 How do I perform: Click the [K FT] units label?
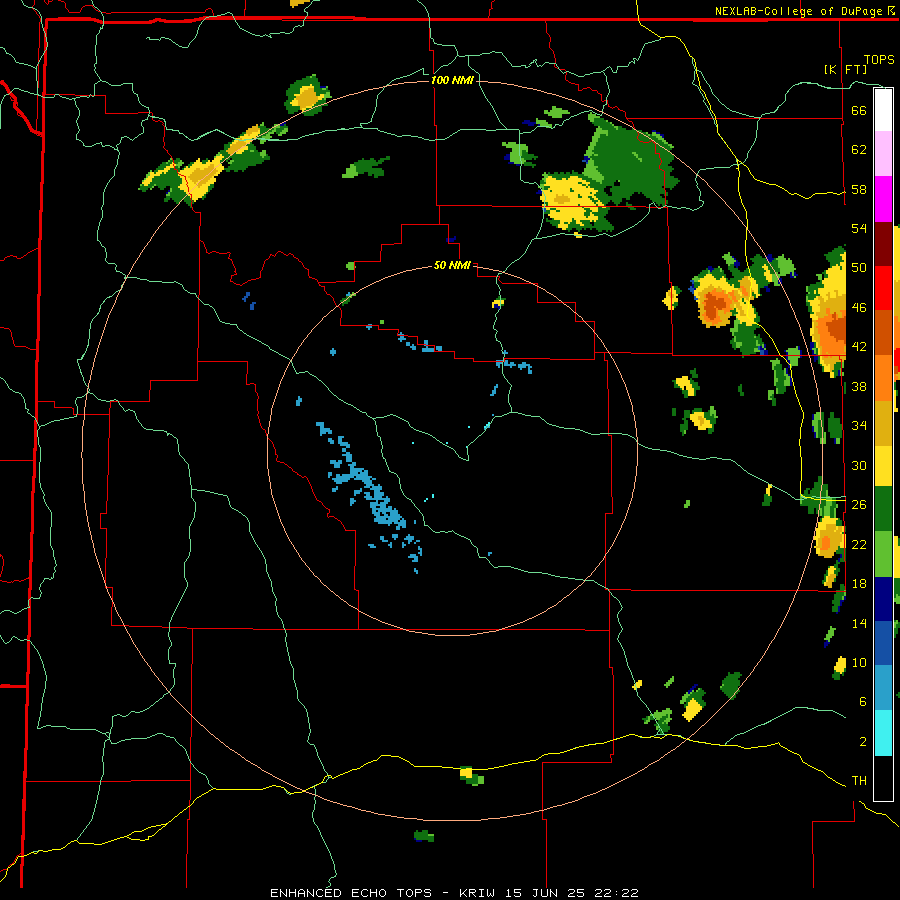click(x=845, y=70)
